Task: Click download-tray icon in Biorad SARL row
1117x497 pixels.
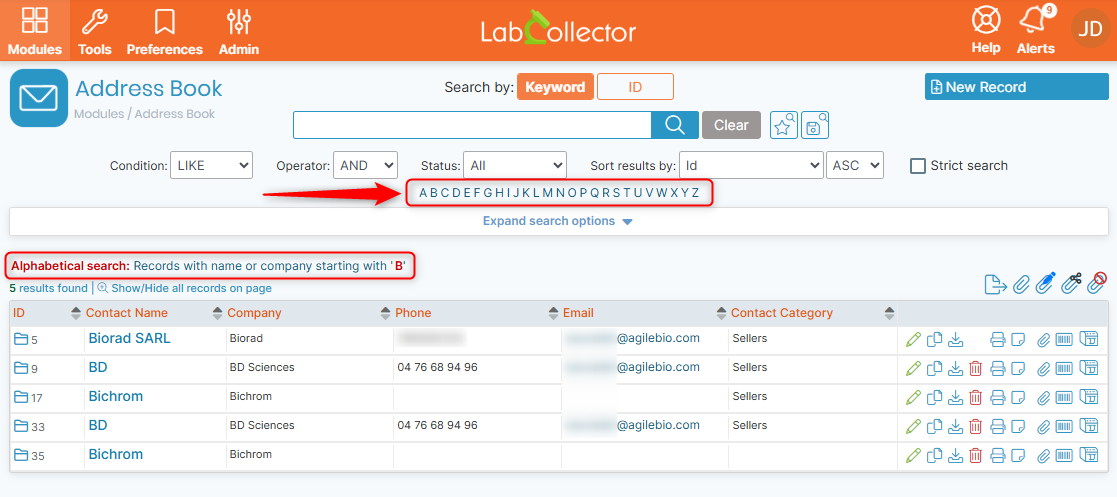Action: tap(955, 340)
